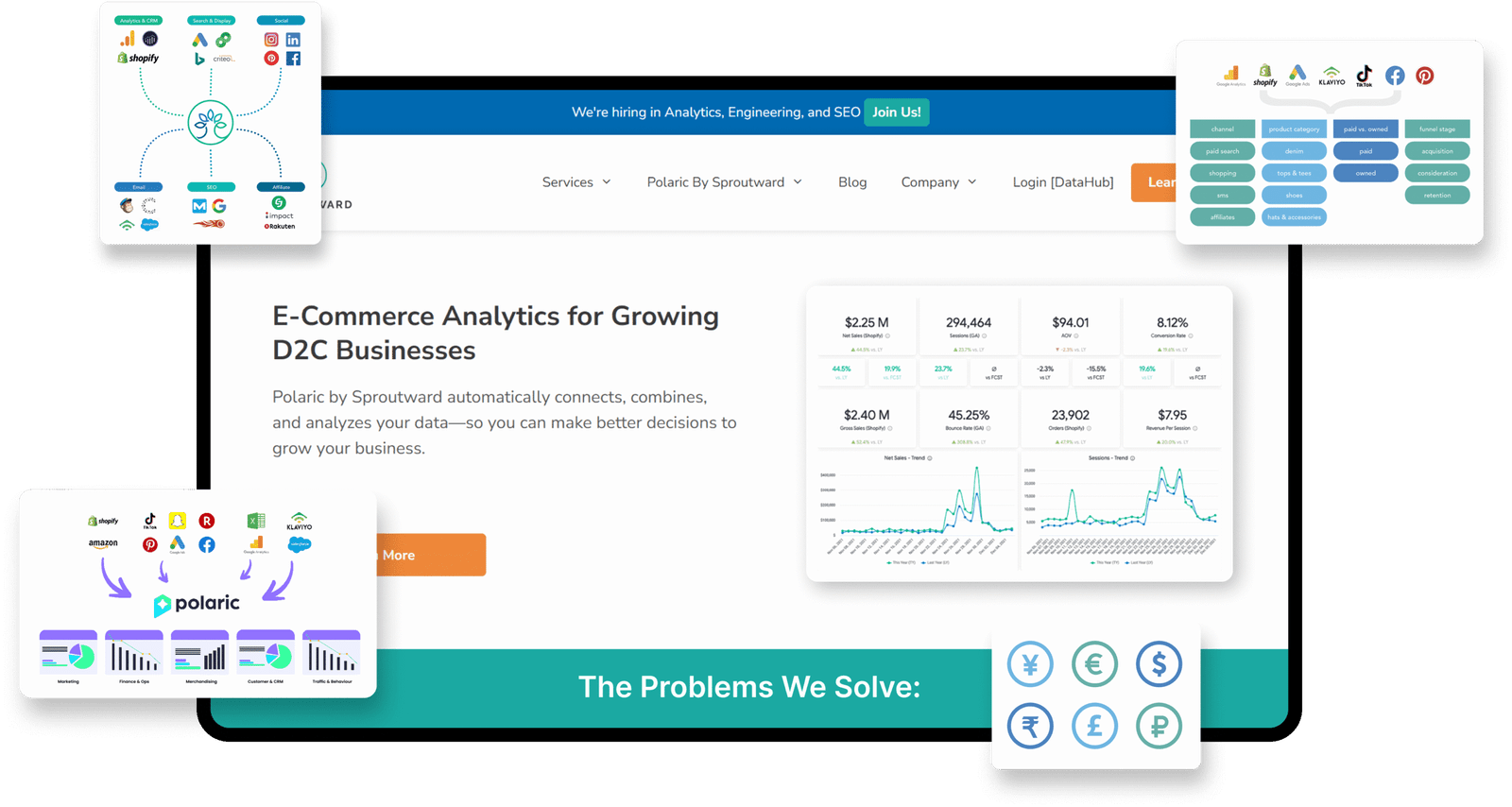
Task: Select the hats & accessories pill
Action: 1294,217
